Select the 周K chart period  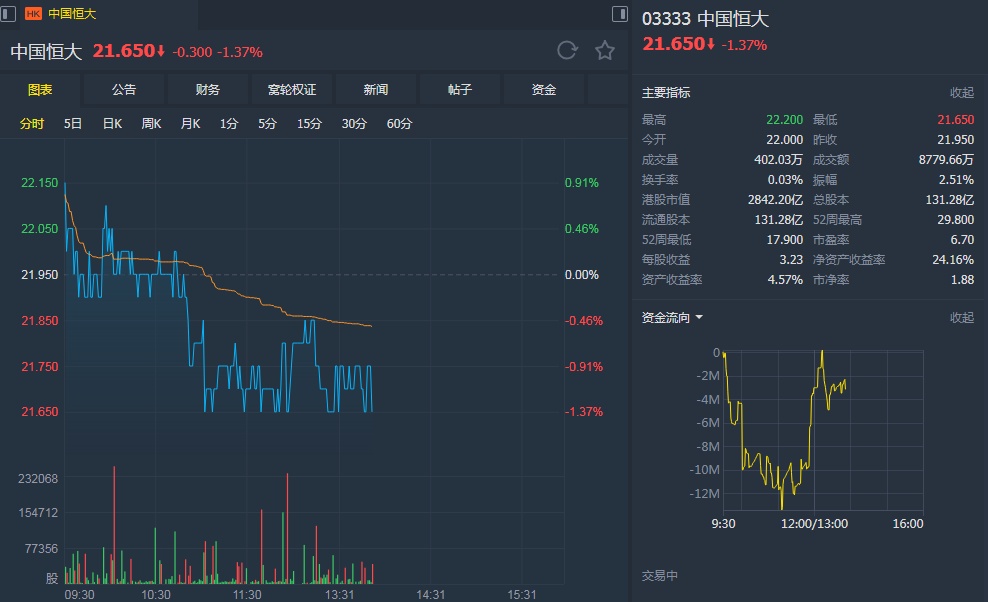tap(151, 124)
